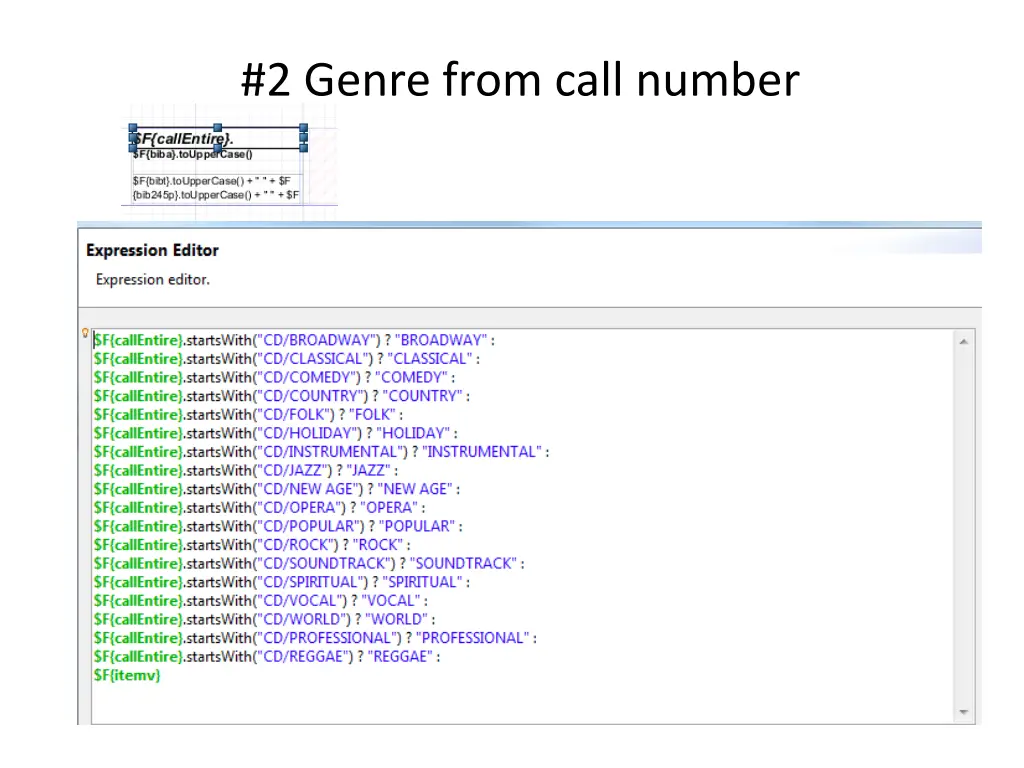1024x768 pixels.
Task: Select the $F{bibt}.toUpperCase() multi-line field
Action: pyautogui.click(x=215, y=187)
